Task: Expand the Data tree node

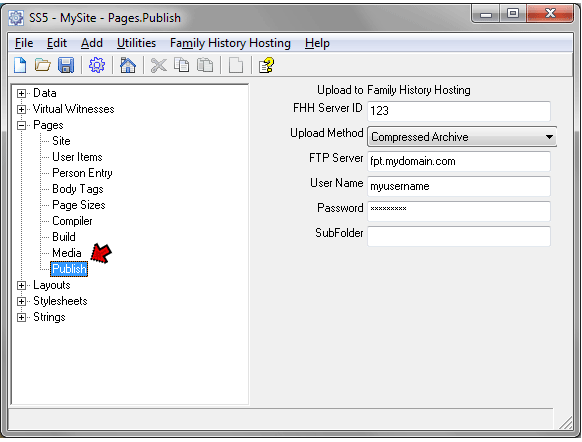Action: [22, 93]
